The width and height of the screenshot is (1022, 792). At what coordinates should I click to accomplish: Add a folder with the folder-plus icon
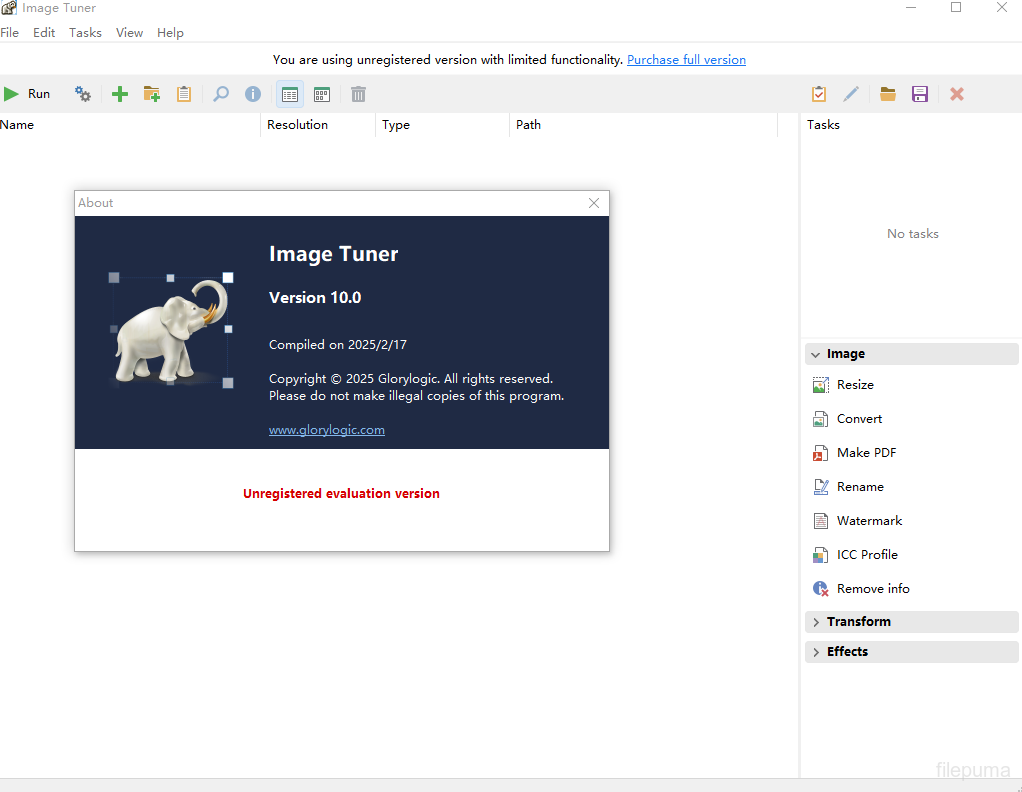[x=152, y=94]
